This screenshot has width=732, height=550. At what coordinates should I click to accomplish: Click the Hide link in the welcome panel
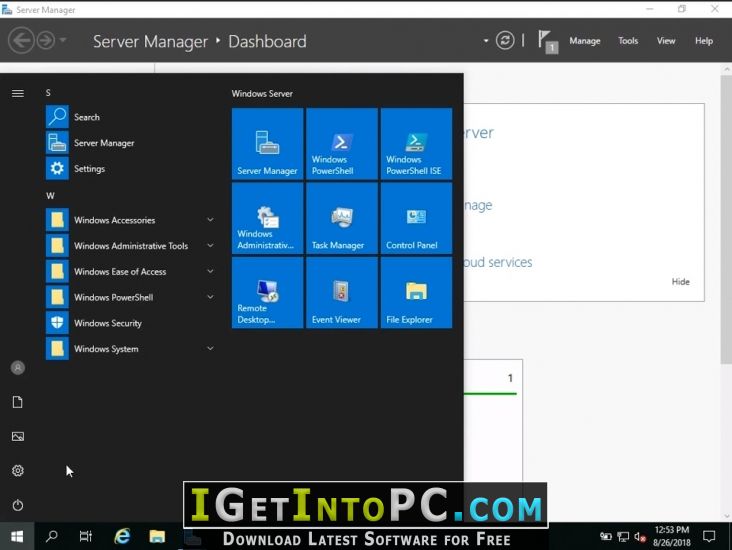point(680,282)
